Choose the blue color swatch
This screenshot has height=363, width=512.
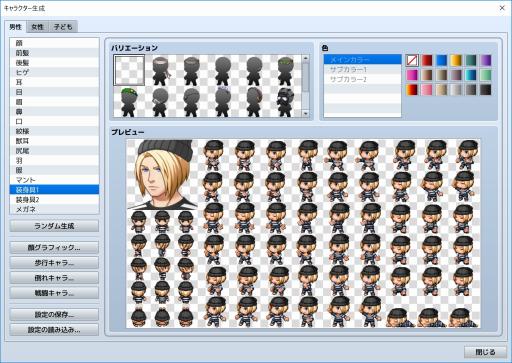click(441, 60)
